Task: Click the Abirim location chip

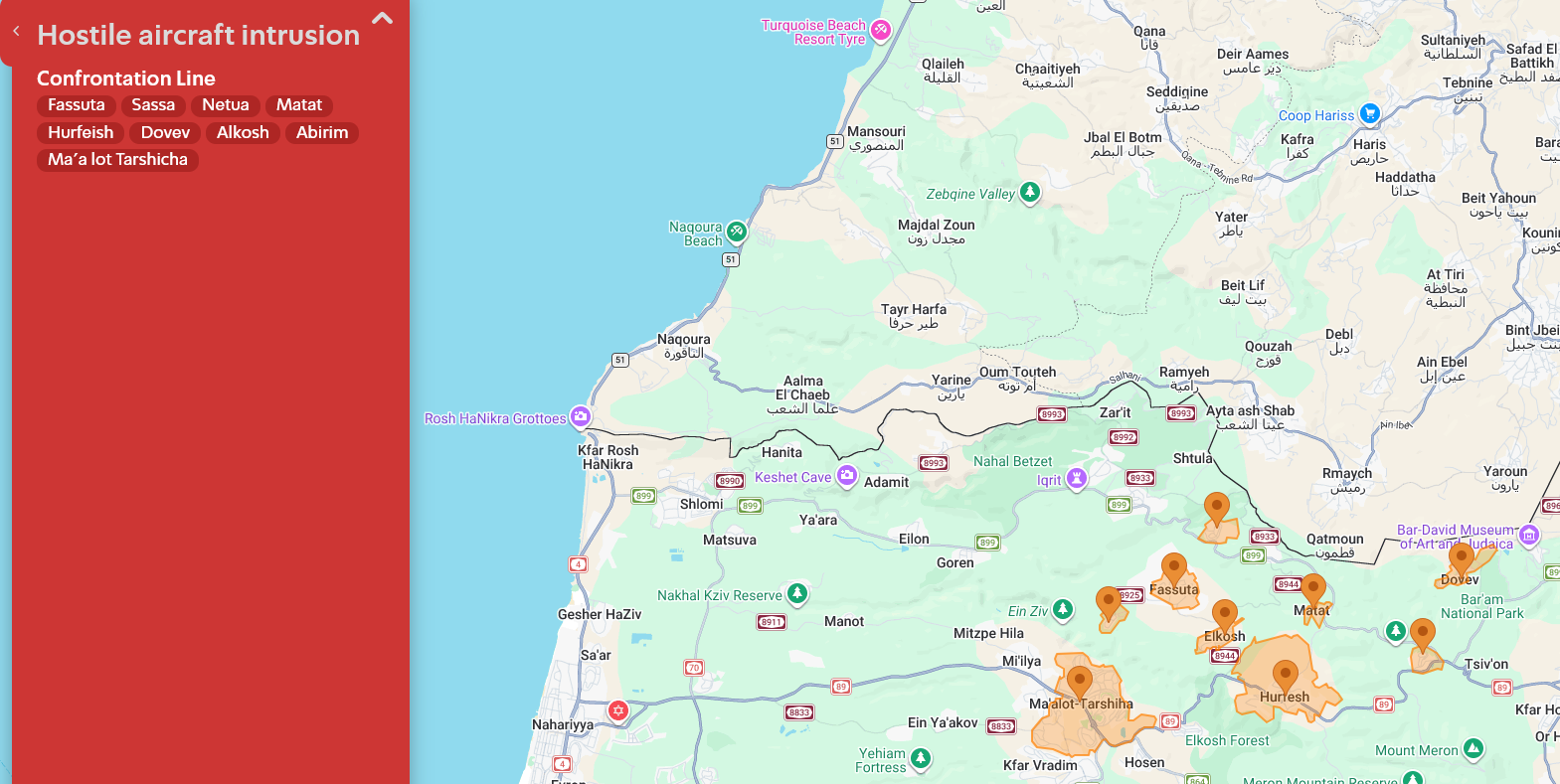Action: [322, 133]
